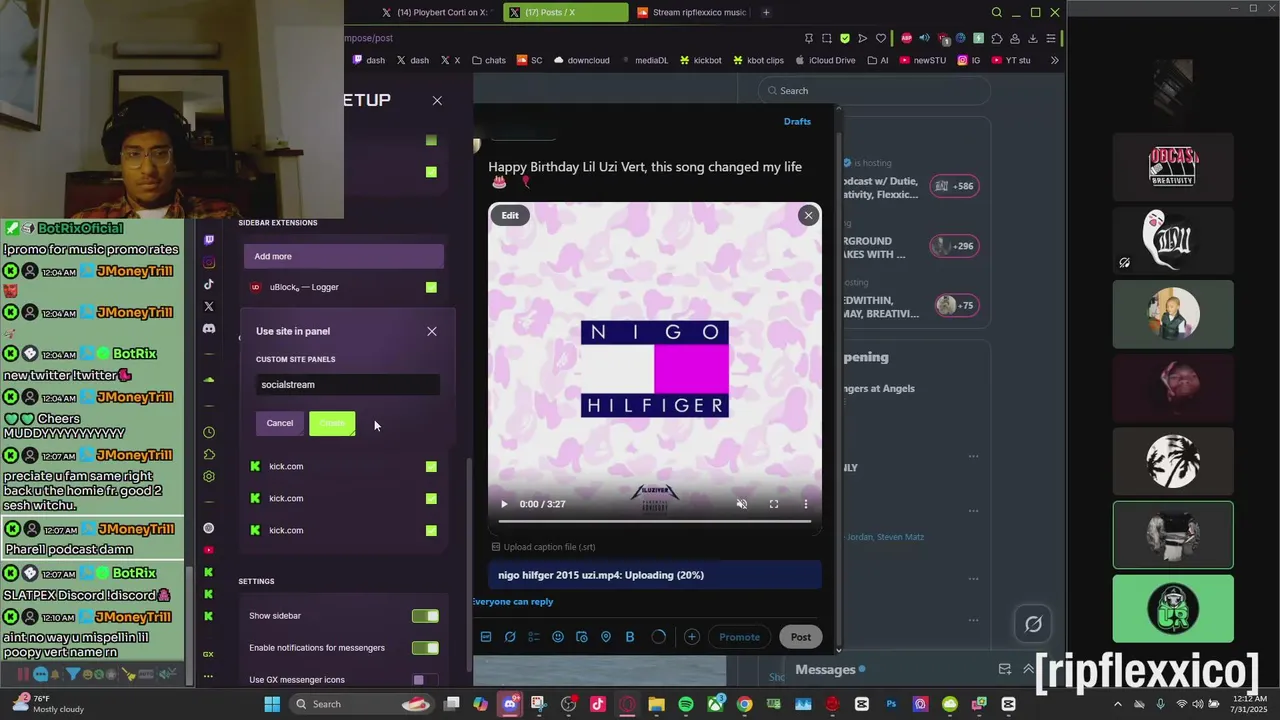
Task: Open the AI bookmark folder
Action: (x=878, y=60)
